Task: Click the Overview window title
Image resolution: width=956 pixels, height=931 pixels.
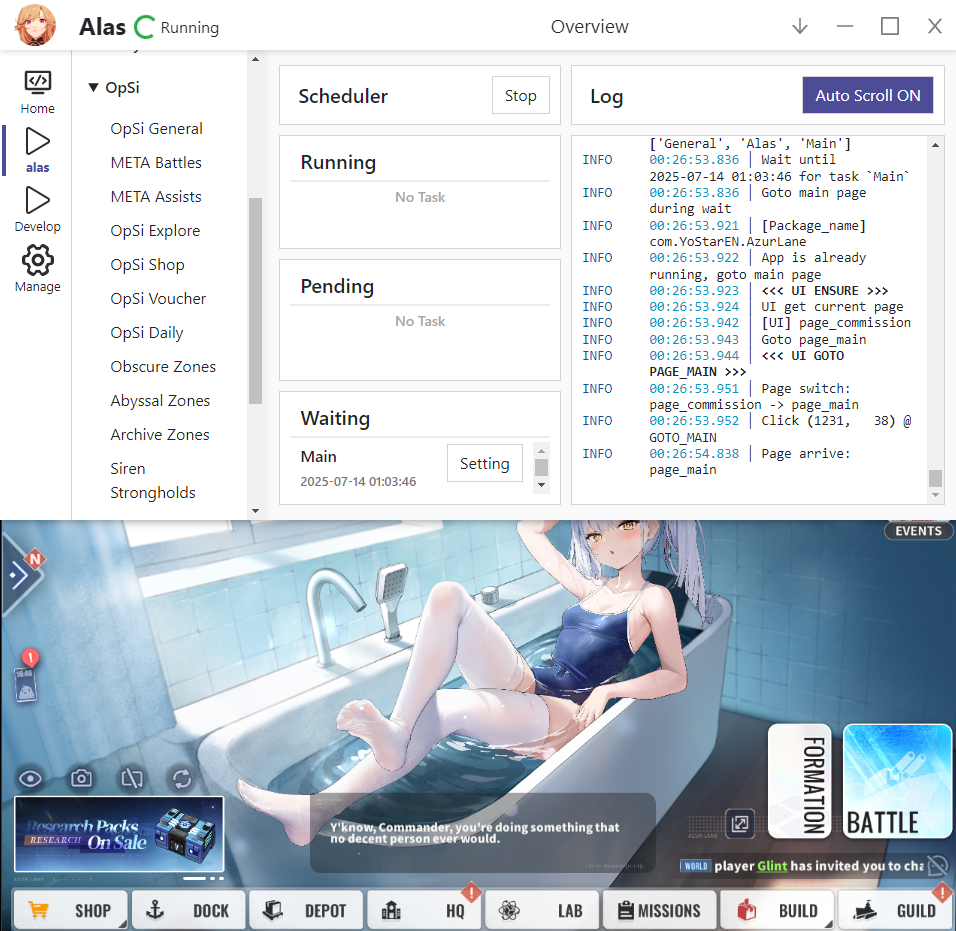Action: pos(589,27)
